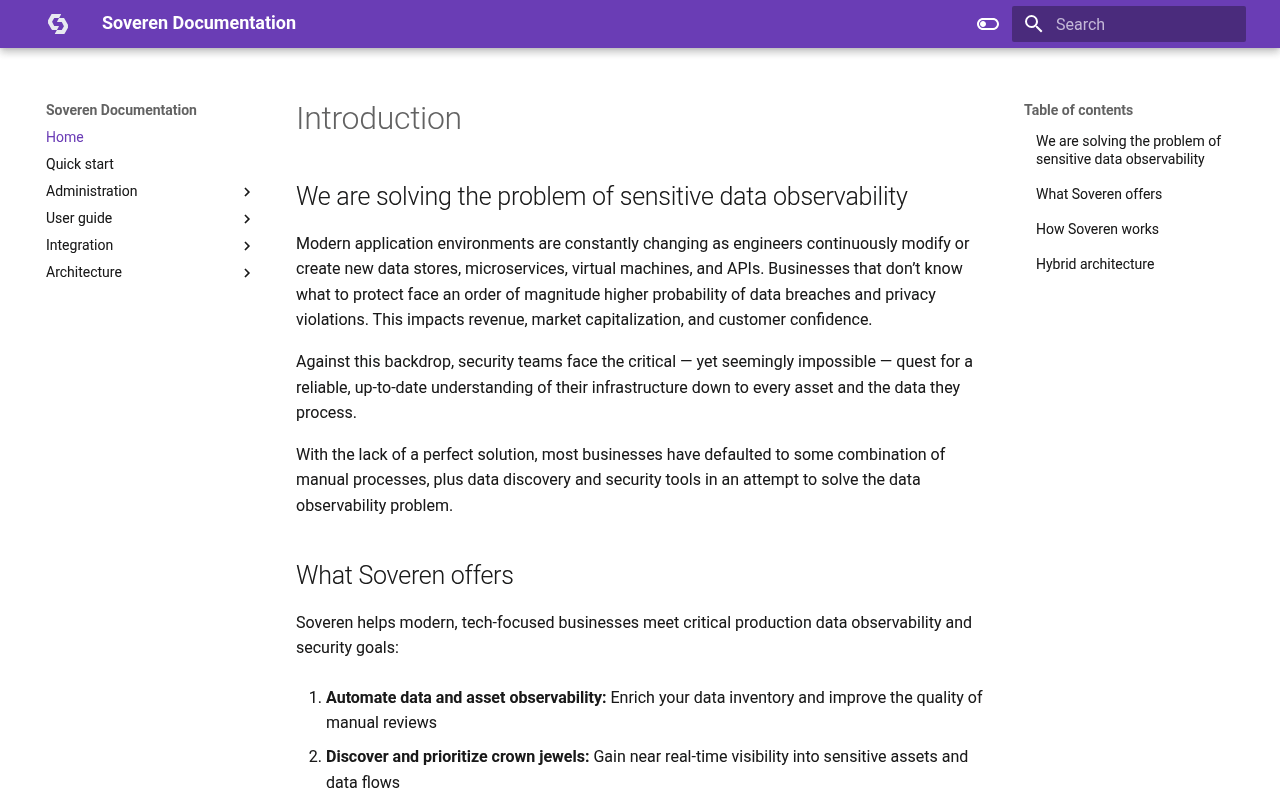Image resolution: width=1280 pixels, height=800 pixels.
Task: Jump to How Soveren works section
Action: (x=1097, y=229)
